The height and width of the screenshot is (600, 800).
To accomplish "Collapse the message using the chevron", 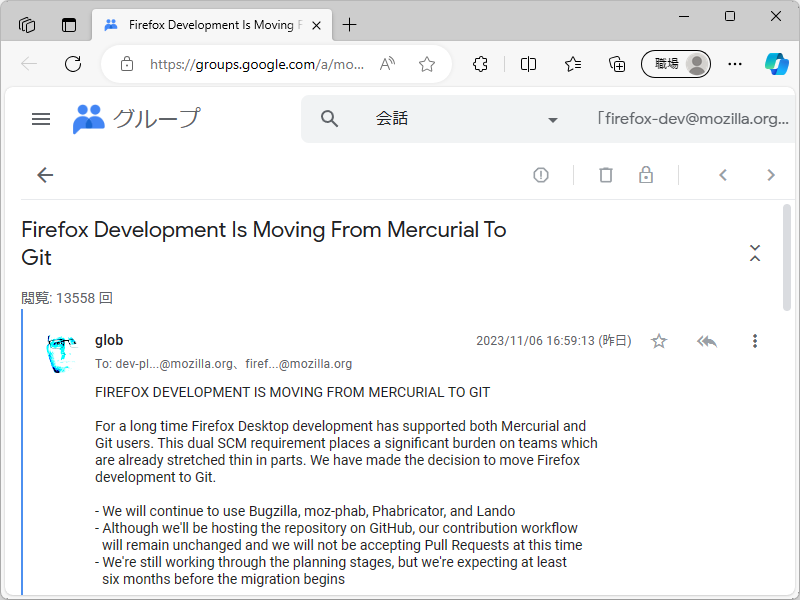I will pyautogui.click(x=755, y=253).
